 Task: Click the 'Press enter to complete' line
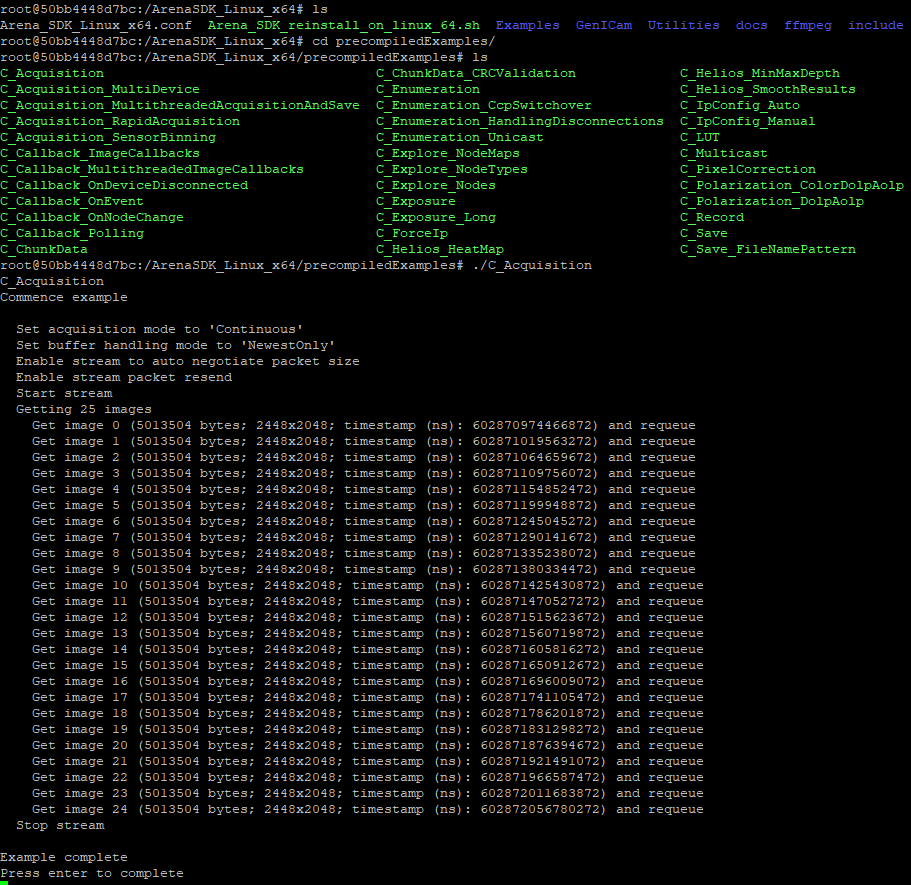(92, 873)
